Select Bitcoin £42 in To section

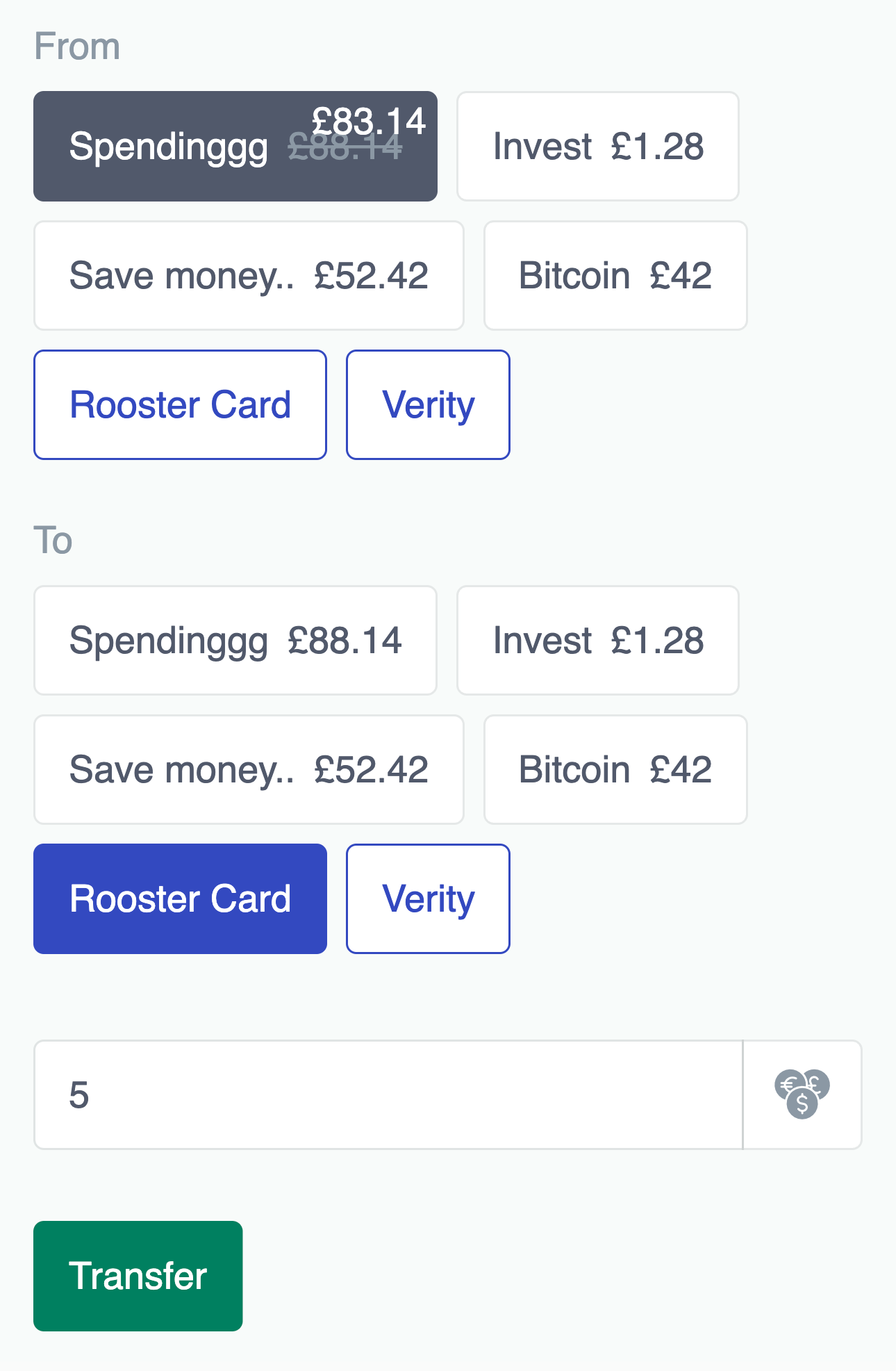615,770
